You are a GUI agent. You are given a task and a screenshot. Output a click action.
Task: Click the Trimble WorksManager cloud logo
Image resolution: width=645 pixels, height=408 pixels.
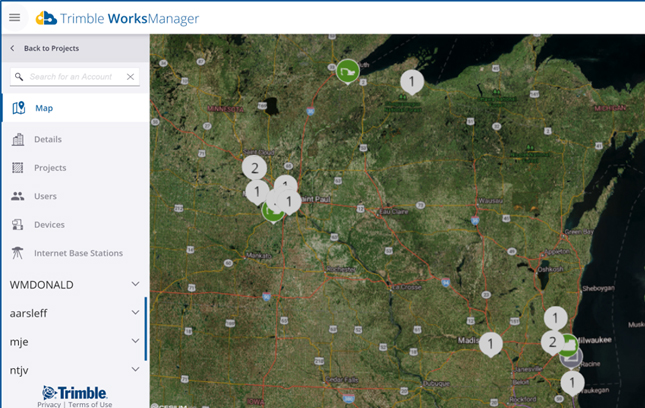click(46, 18)
